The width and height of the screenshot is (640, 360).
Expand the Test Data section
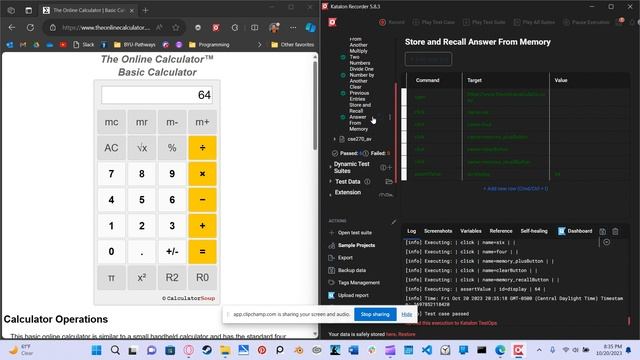click(330, 181)
